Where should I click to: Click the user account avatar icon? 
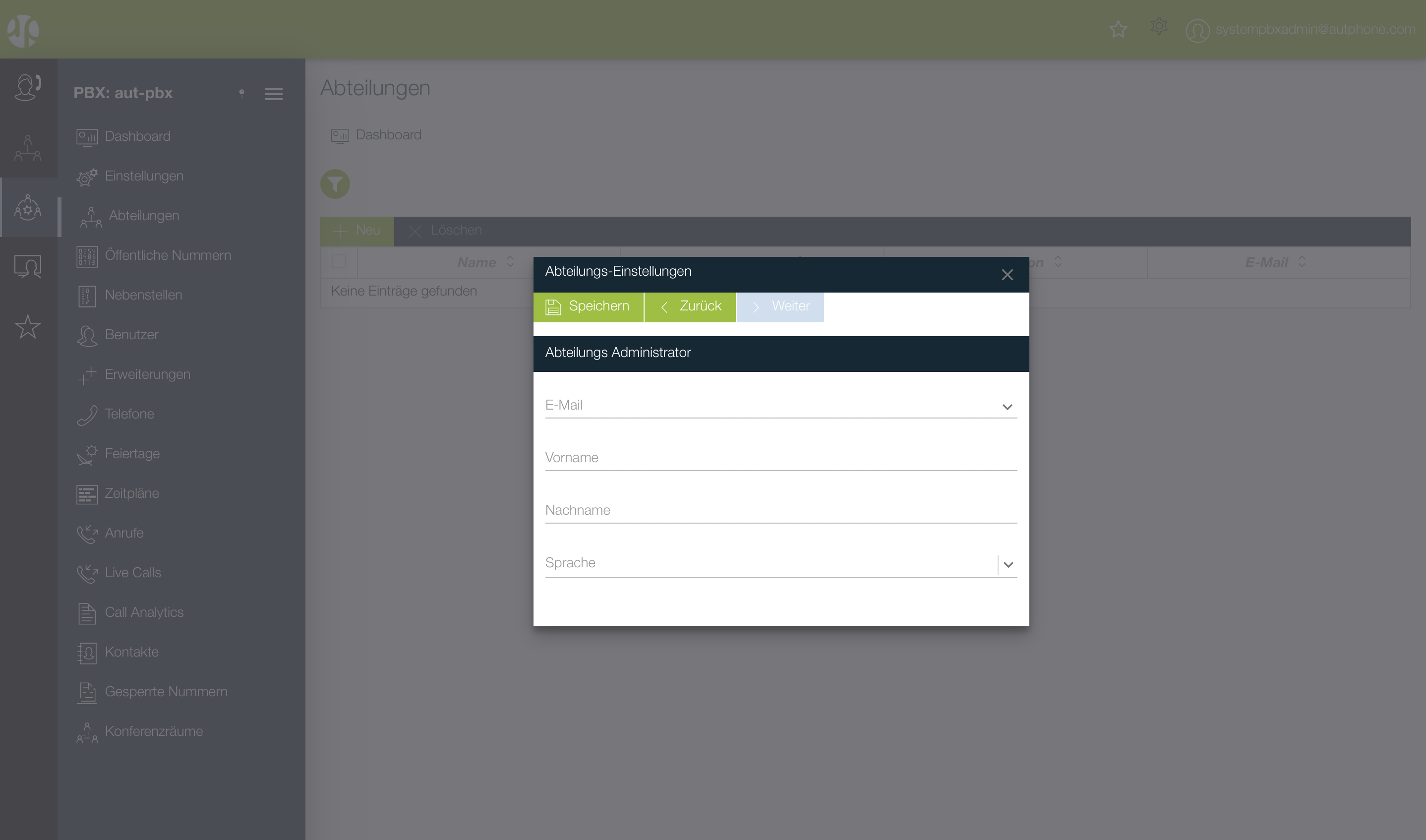[1197, 30]
